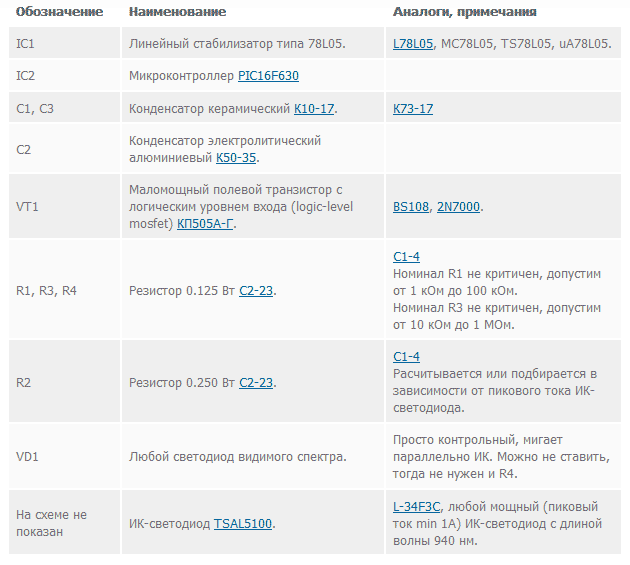This screenshot has width=630, height=565.
Task: Select the Аналоги, примечания column header
Action: [465, 12]
